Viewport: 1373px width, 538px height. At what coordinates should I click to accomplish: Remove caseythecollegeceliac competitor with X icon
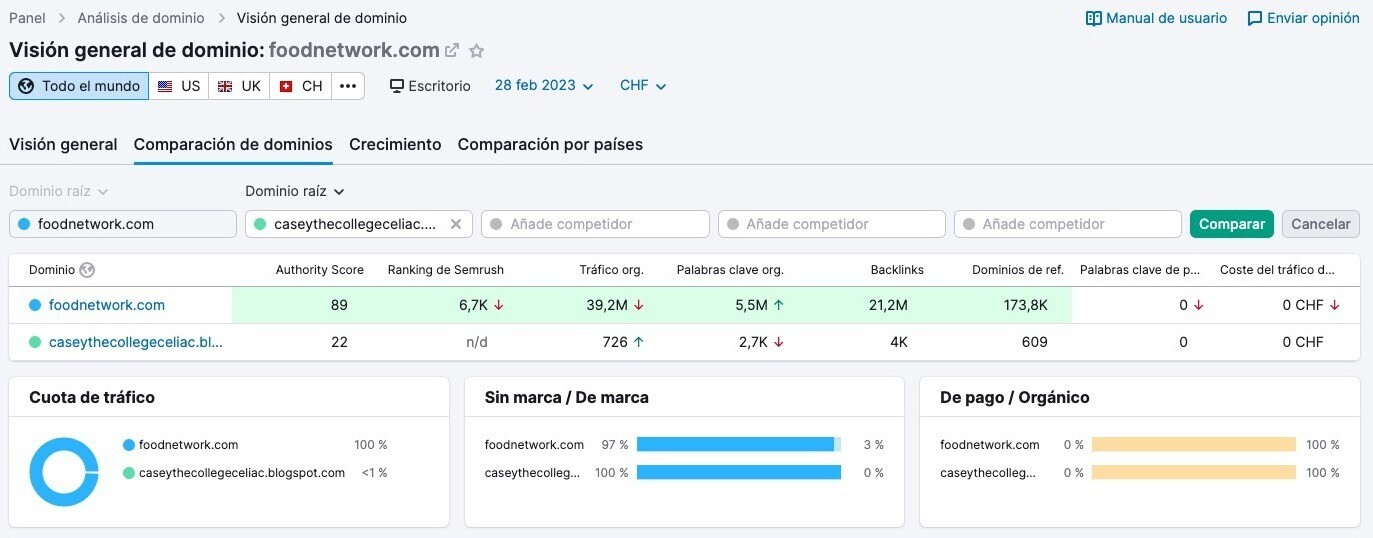(x=456, y=224)
